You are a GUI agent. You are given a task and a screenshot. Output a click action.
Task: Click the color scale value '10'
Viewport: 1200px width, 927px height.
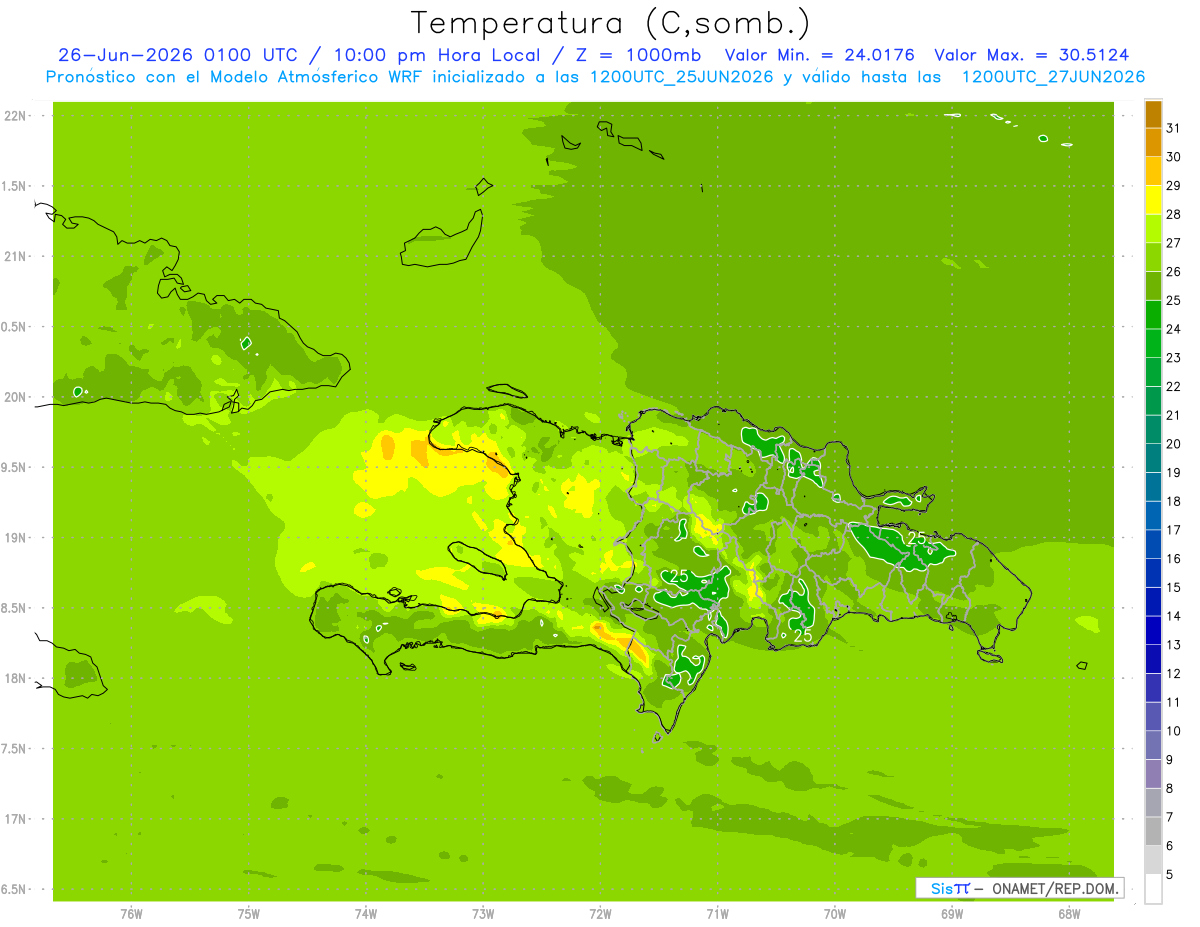click(1173, 731)
